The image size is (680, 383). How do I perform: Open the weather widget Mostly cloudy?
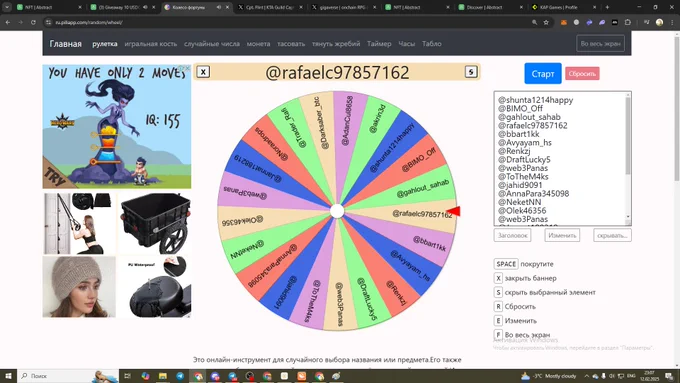click(x=548, y=376)
